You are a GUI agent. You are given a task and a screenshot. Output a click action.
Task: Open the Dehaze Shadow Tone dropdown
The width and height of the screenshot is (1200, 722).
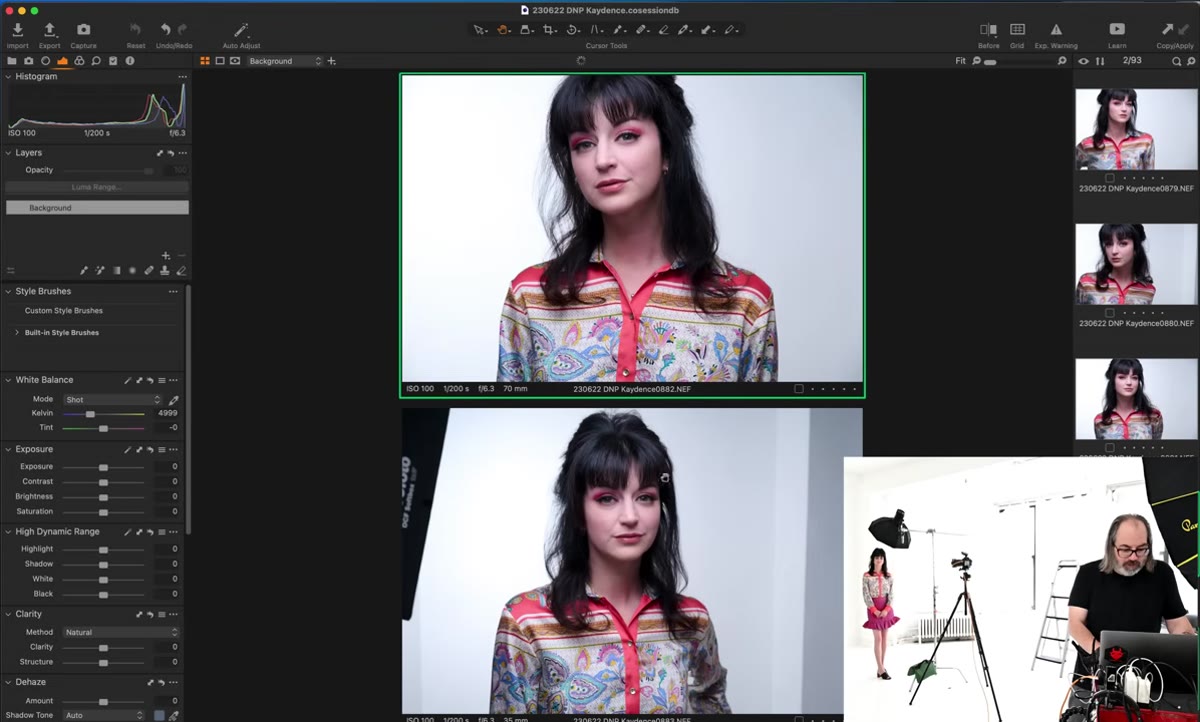[104, 715]
